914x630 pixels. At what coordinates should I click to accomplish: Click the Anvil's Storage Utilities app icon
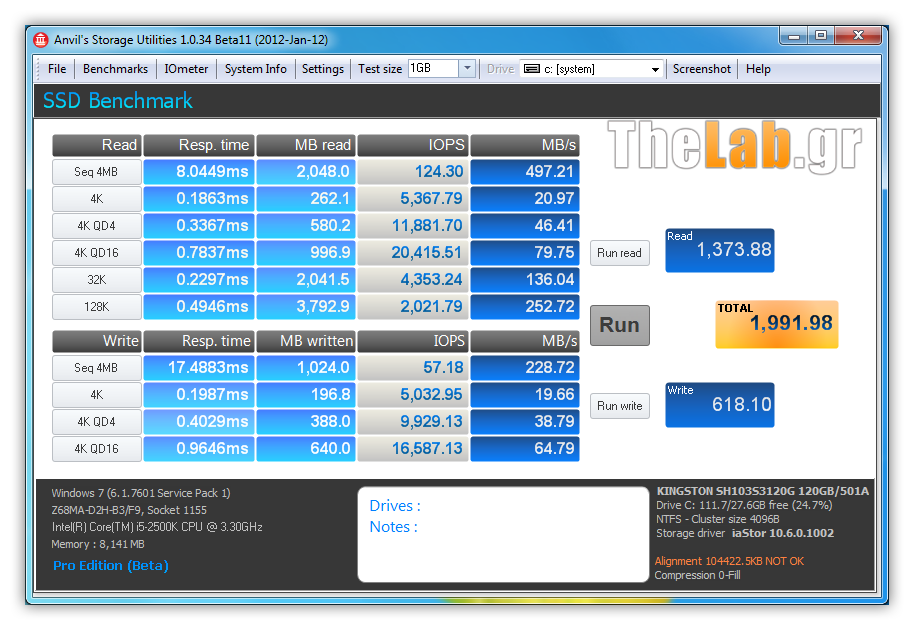(40, 40)
